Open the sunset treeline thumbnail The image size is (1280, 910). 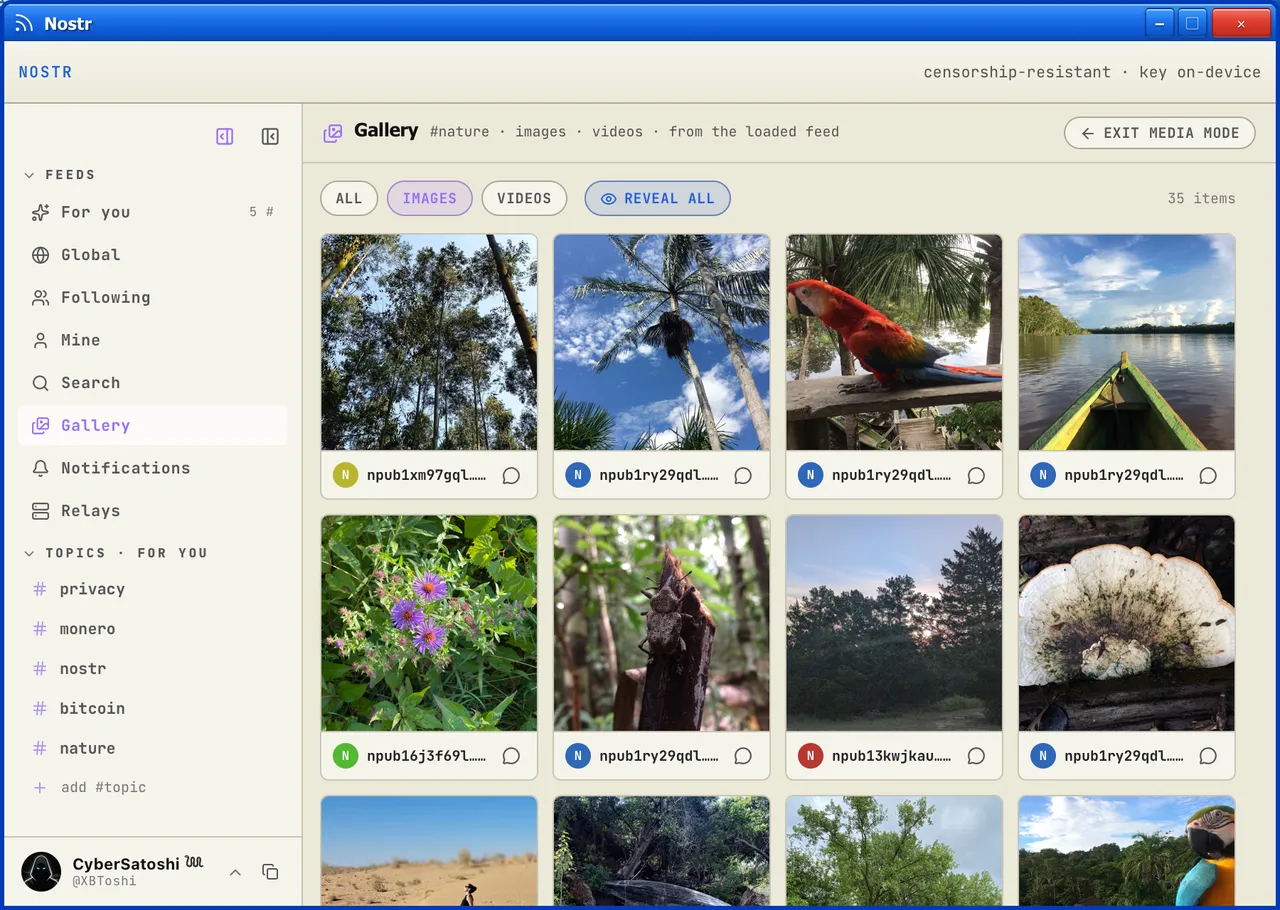pos(894,623)
